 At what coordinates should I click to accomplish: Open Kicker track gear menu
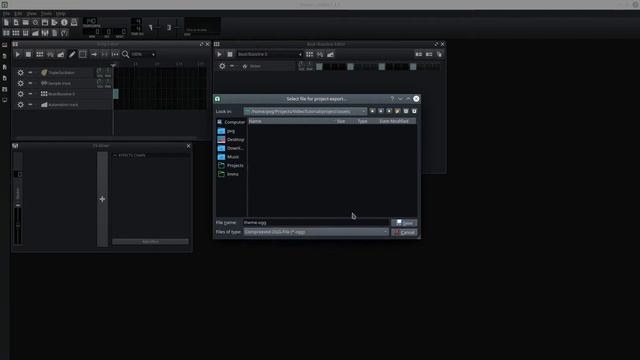[222, 66]
